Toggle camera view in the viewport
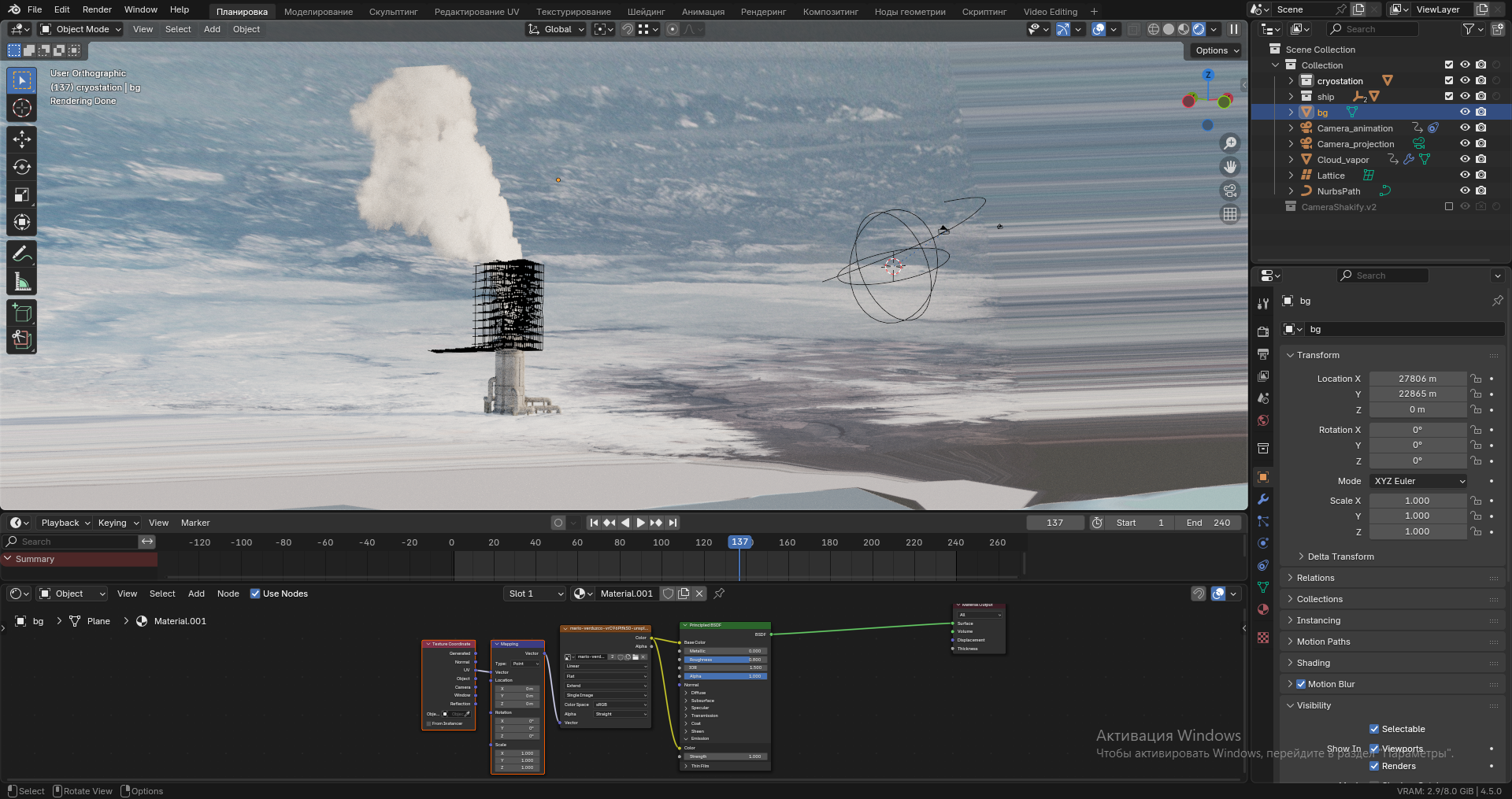The height and width of the screenshot is (799, 1512). click(x=1229, y=191)
